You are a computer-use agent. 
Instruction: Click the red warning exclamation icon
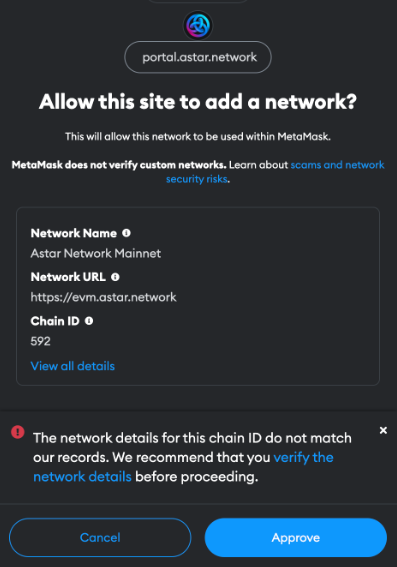pyautogui.click(x=18, y=431)
